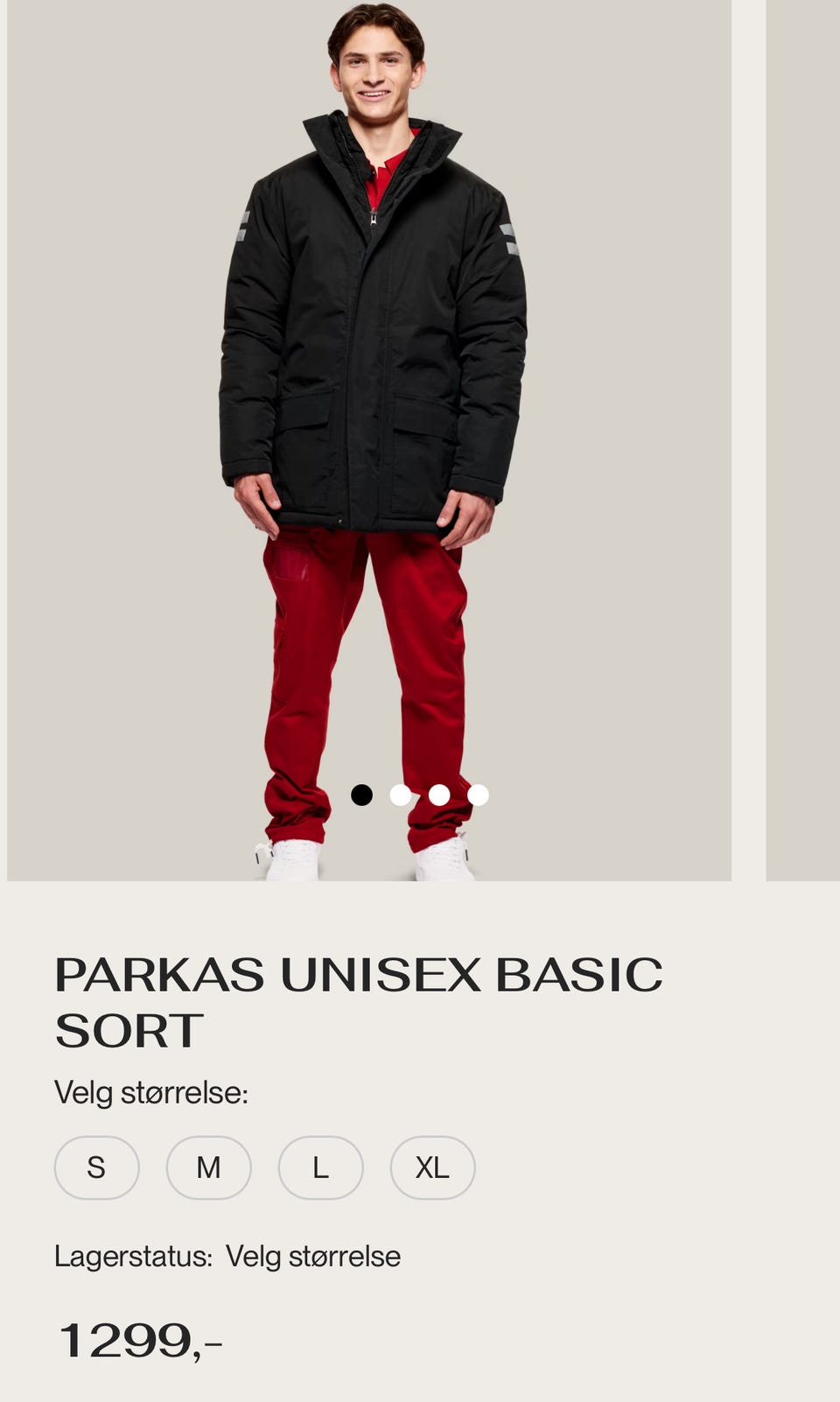Screen dimensions: 840x1402
Task: Choose size S
Action: (x=96, y=1167)
